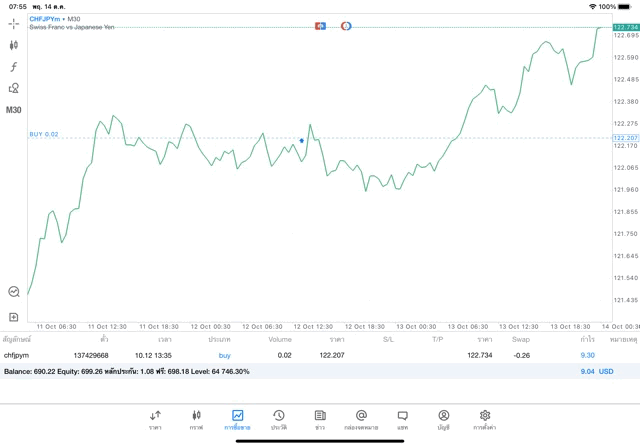Viewport: 640px width, 447px height.
Task: Open the History (ประวัติ) tab
Action: 278,418
